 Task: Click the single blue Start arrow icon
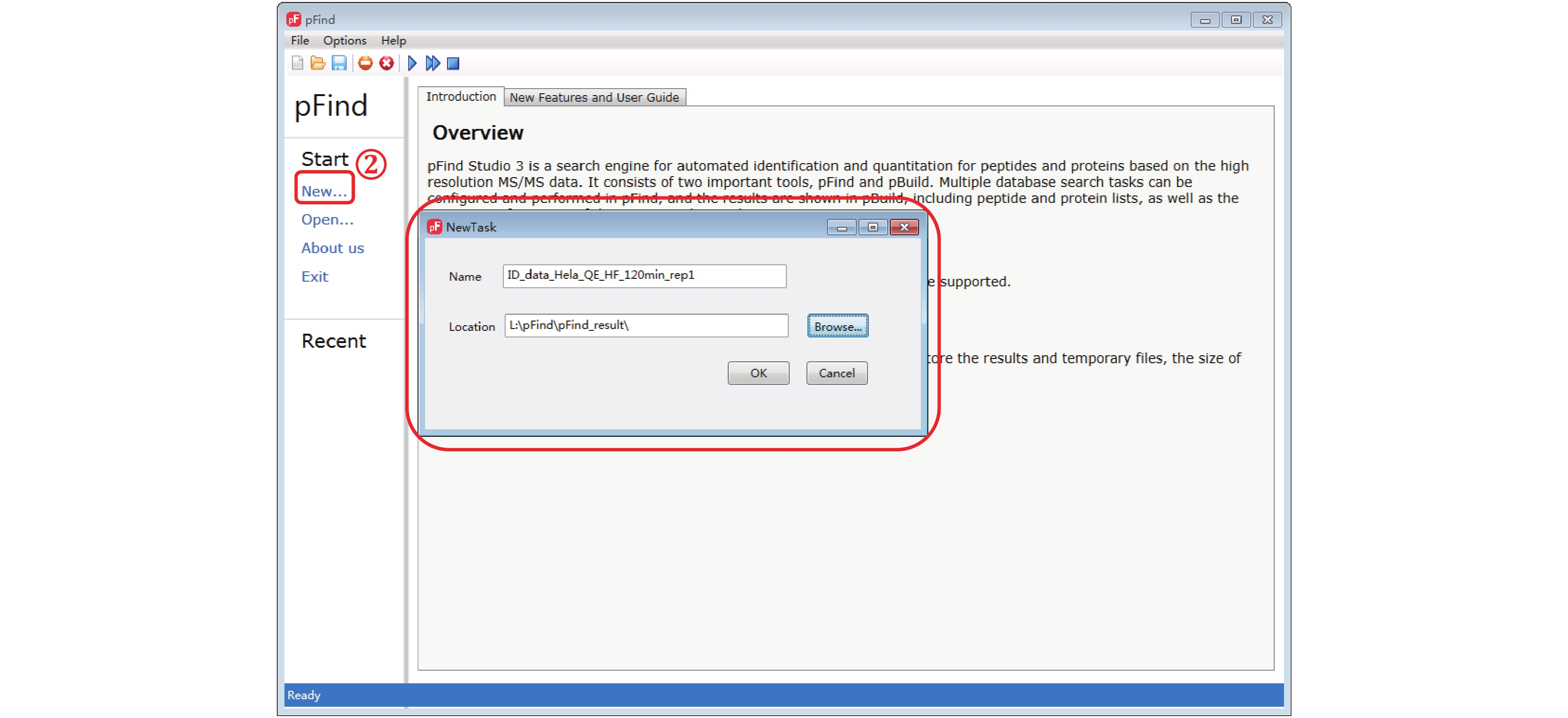tap(412, 63)
